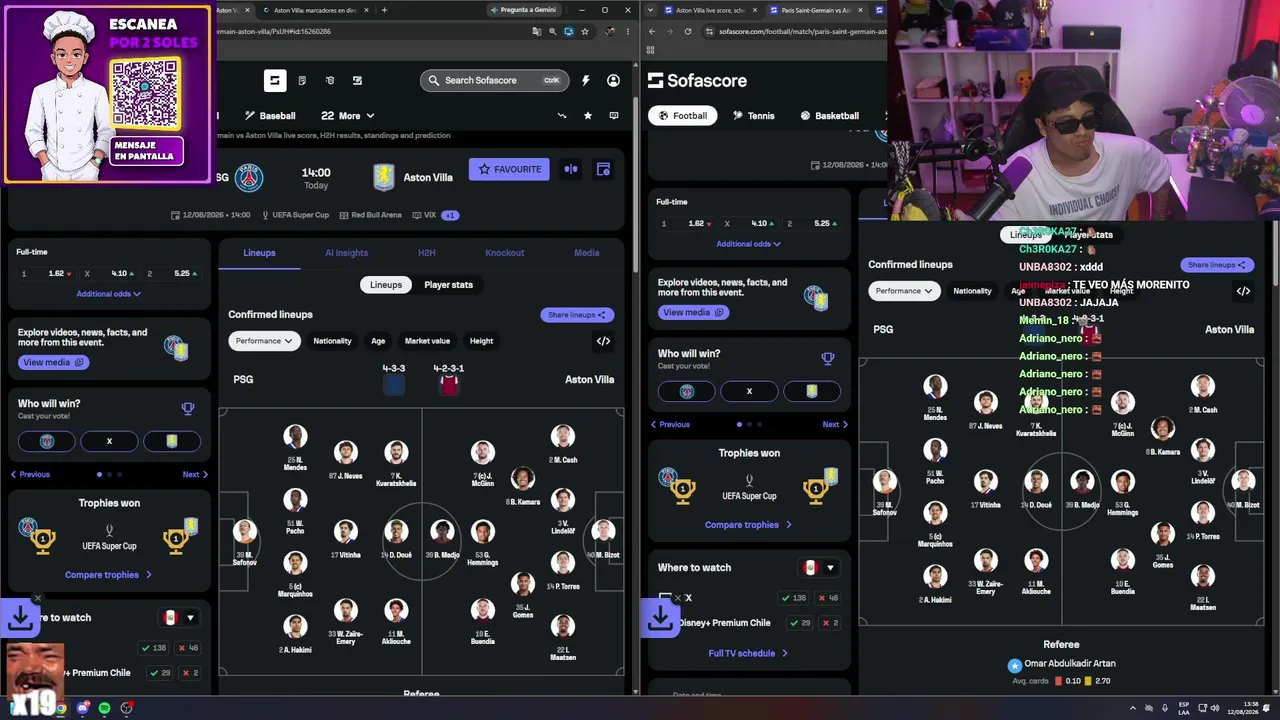Select Player stats in left lineups toggle

click(448, 285)
